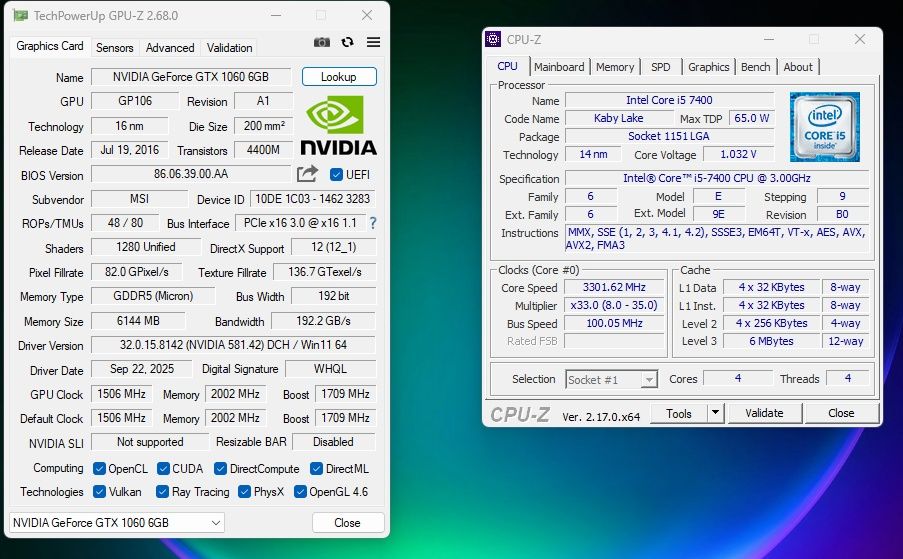This screenshot has height=559, width=903.
Task: Click the Multiplier value x33.0 (8.0 - 35.0)
Action: 614,305
